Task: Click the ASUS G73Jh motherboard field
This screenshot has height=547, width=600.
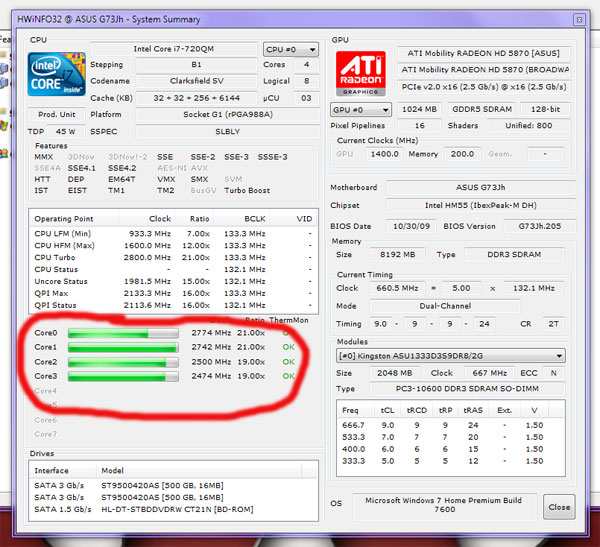Action: tap(481, 188)
